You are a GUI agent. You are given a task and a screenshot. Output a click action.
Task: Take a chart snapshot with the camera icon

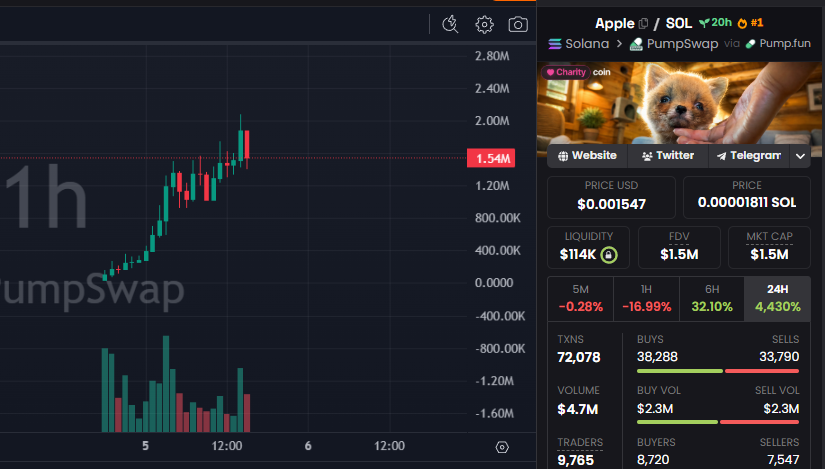518,24
